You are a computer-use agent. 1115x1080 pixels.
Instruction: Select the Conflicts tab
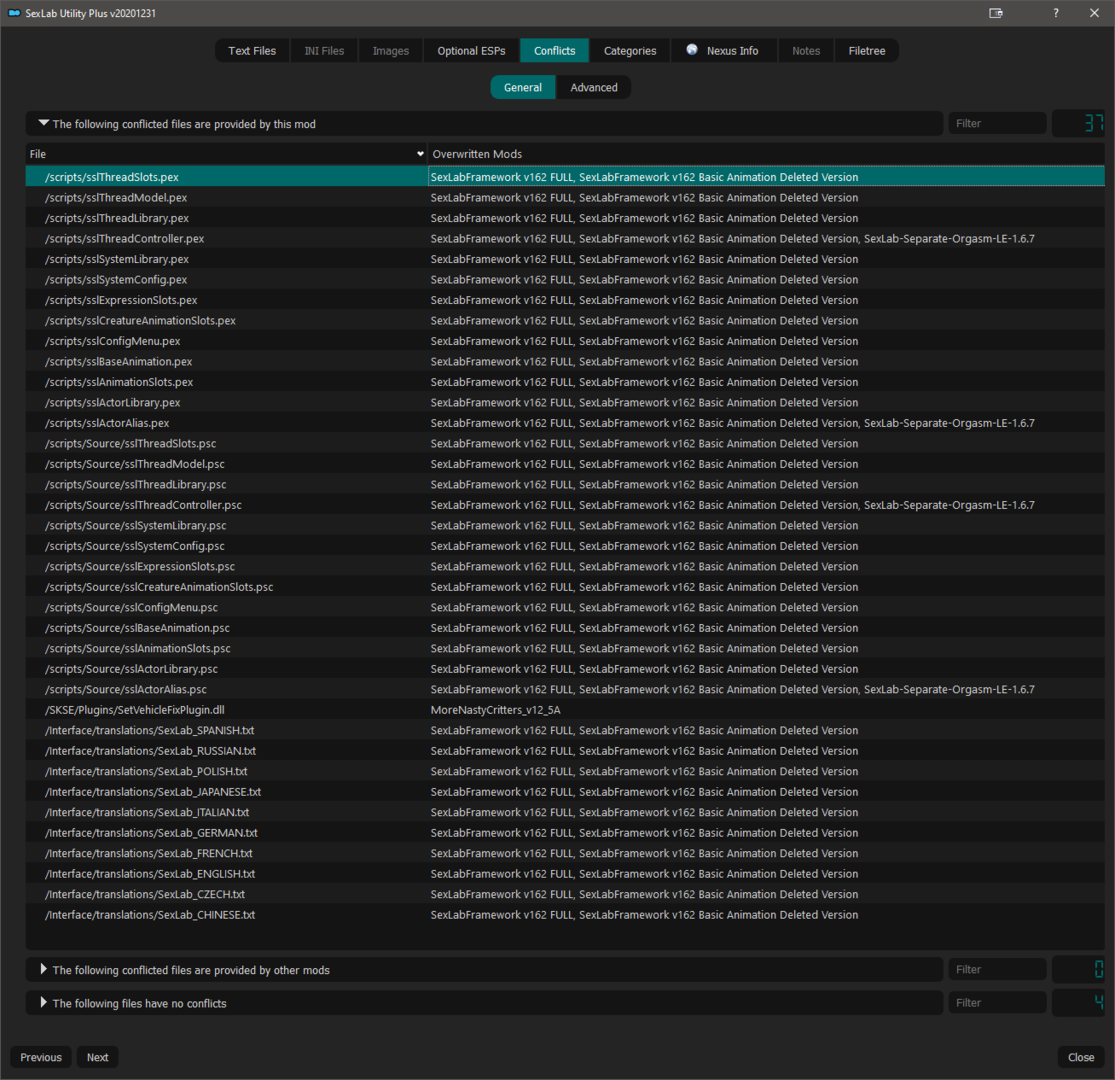coord(555,50)
